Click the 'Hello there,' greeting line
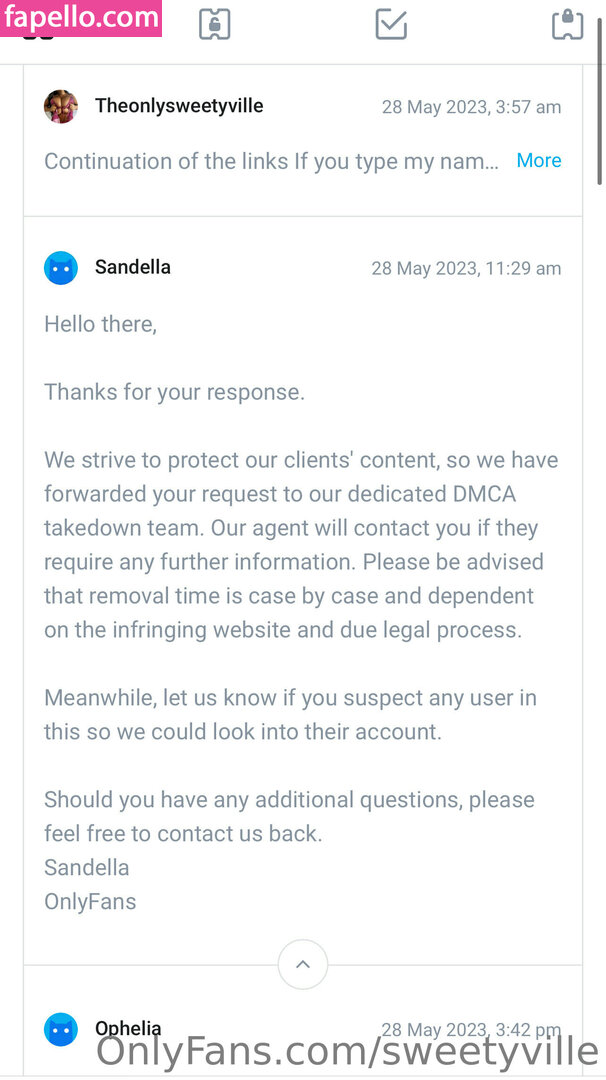Viewport: 606px width, 1080px height. pyautogui.click(x=100, y=324)
